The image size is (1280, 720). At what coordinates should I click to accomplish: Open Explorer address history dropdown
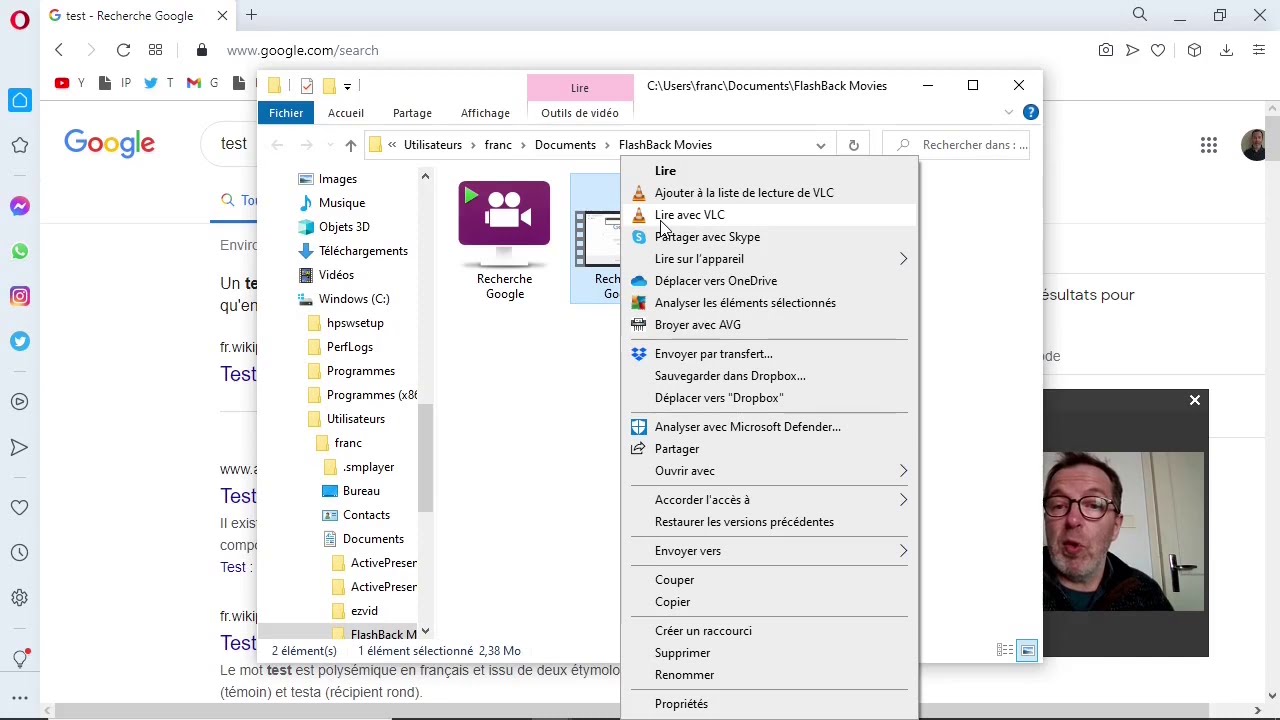coord(820,145)
